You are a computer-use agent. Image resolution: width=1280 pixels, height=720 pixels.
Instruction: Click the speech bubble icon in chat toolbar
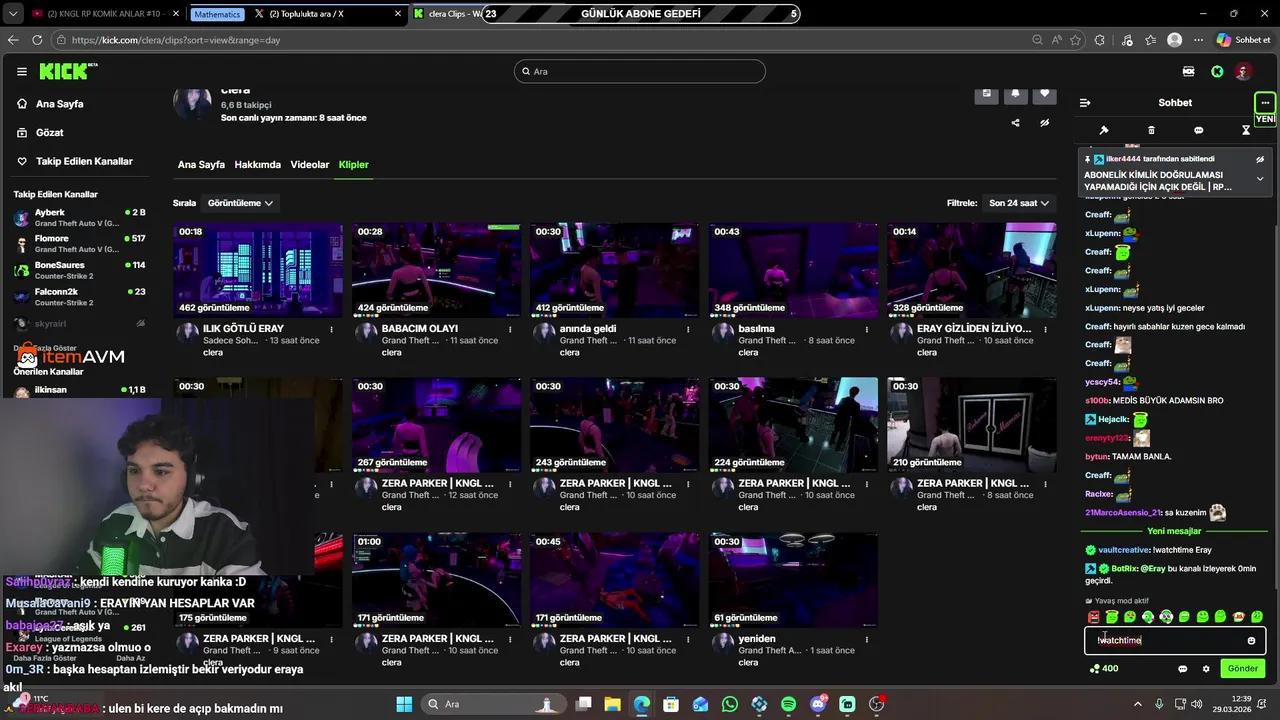pyautogui.click(x=1198, y=130)
